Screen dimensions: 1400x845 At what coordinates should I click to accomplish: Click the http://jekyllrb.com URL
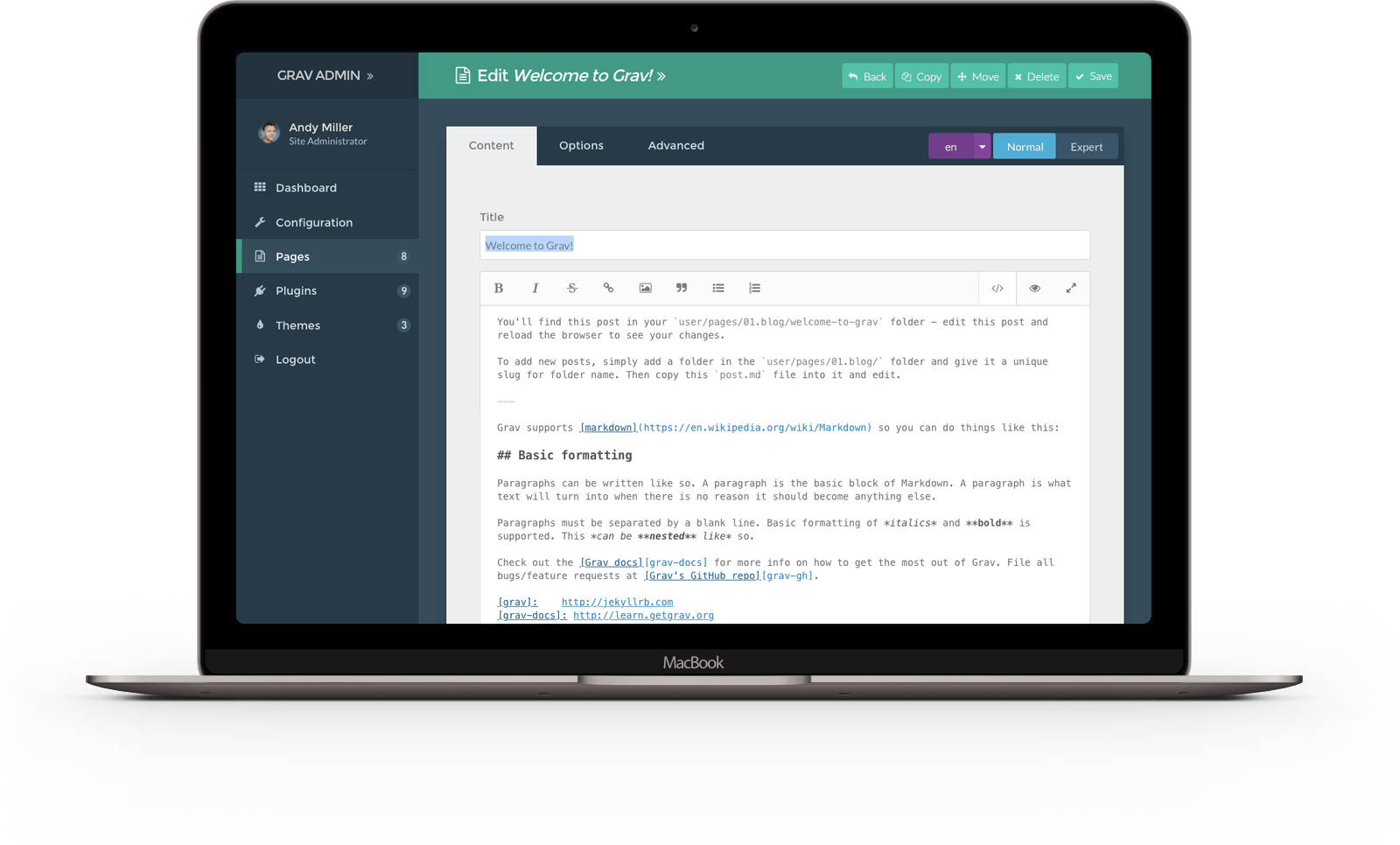tap(617, 602)
